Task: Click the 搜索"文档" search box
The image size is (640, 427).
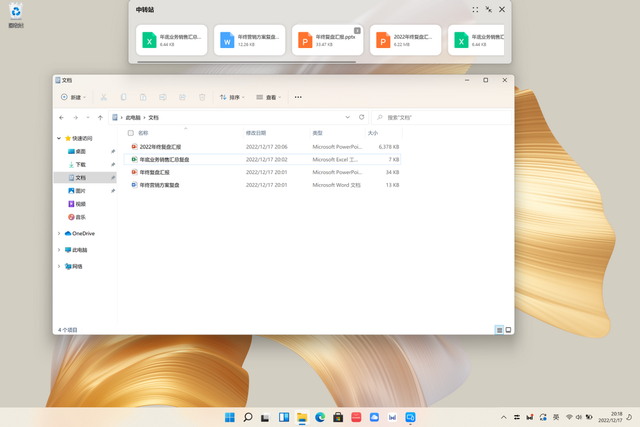Action: pyautogui.click(x=441, y=117)
